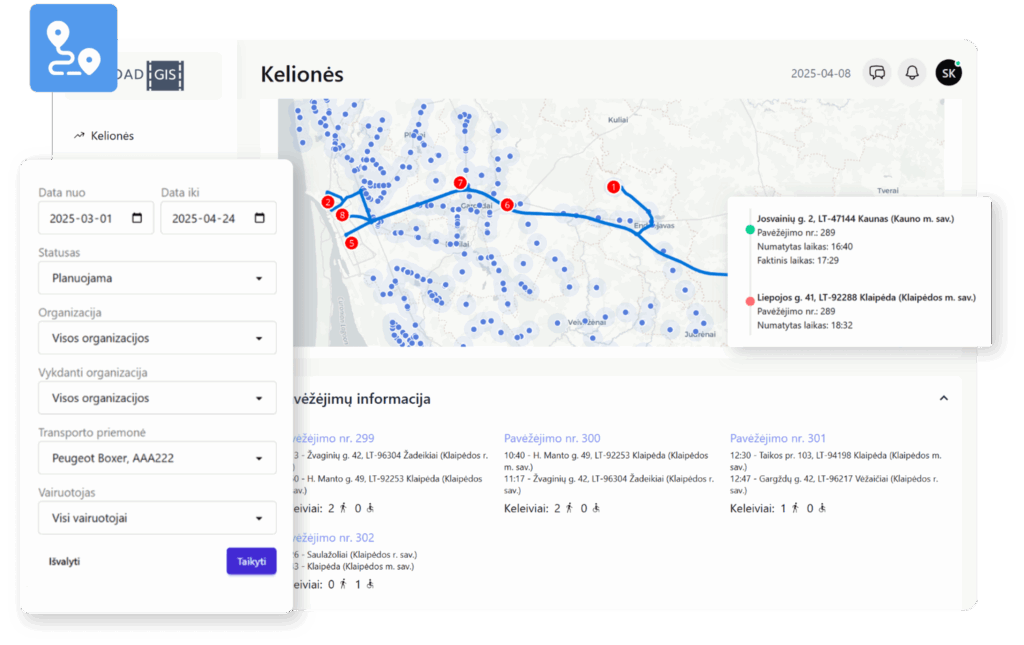Open the notifications bell
Viewport: 1024px width, 645px height.
[912, 72]
